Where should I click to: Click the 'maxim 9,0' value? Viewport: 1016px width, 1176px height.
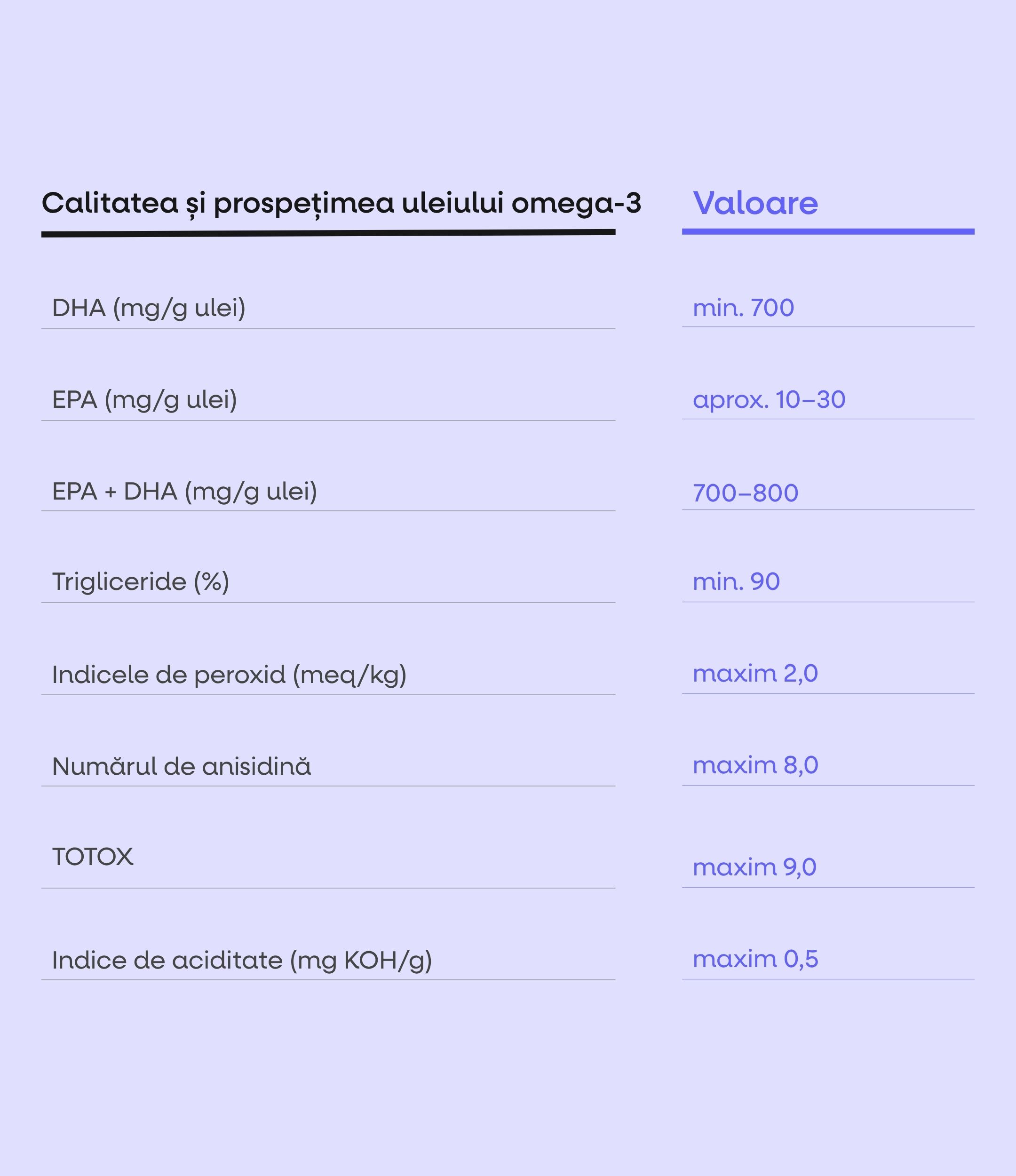click(x=754, y=867)
